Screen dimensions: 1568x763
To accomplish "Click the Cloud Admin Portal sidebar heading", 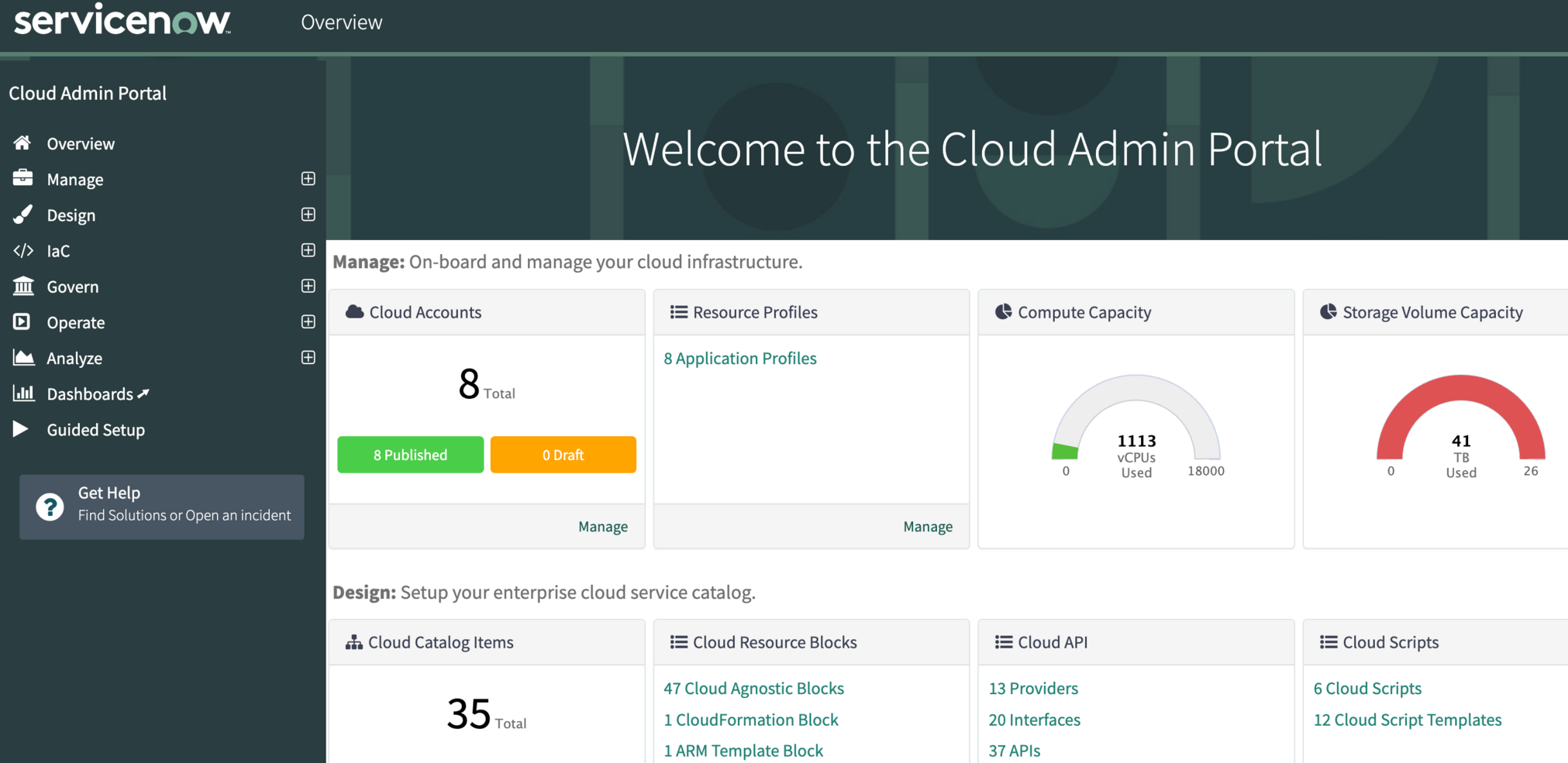I will click(x=88, y=93).
